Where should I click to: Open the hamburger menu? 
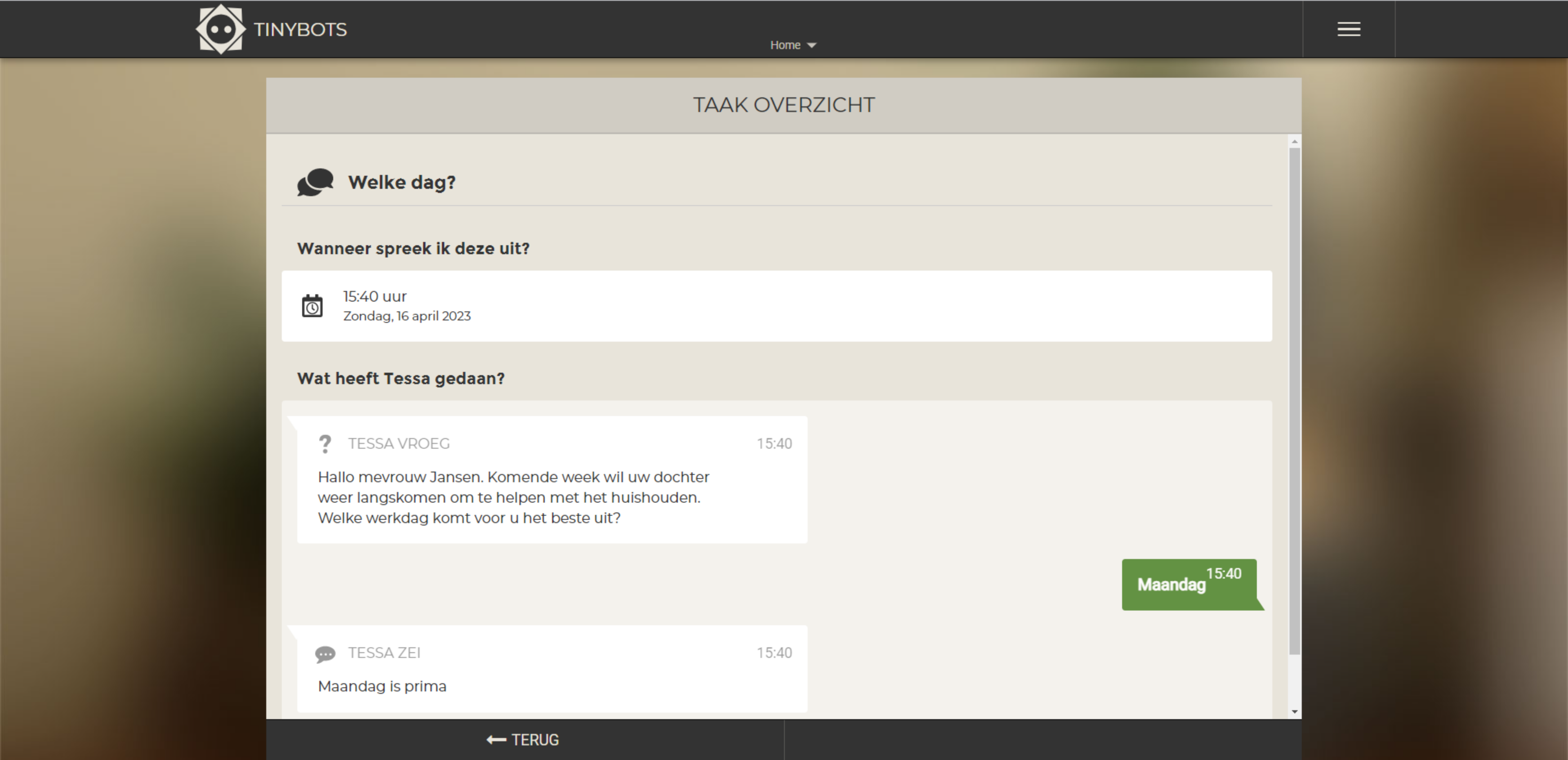pyautogui.click(x=1348, y=29)
